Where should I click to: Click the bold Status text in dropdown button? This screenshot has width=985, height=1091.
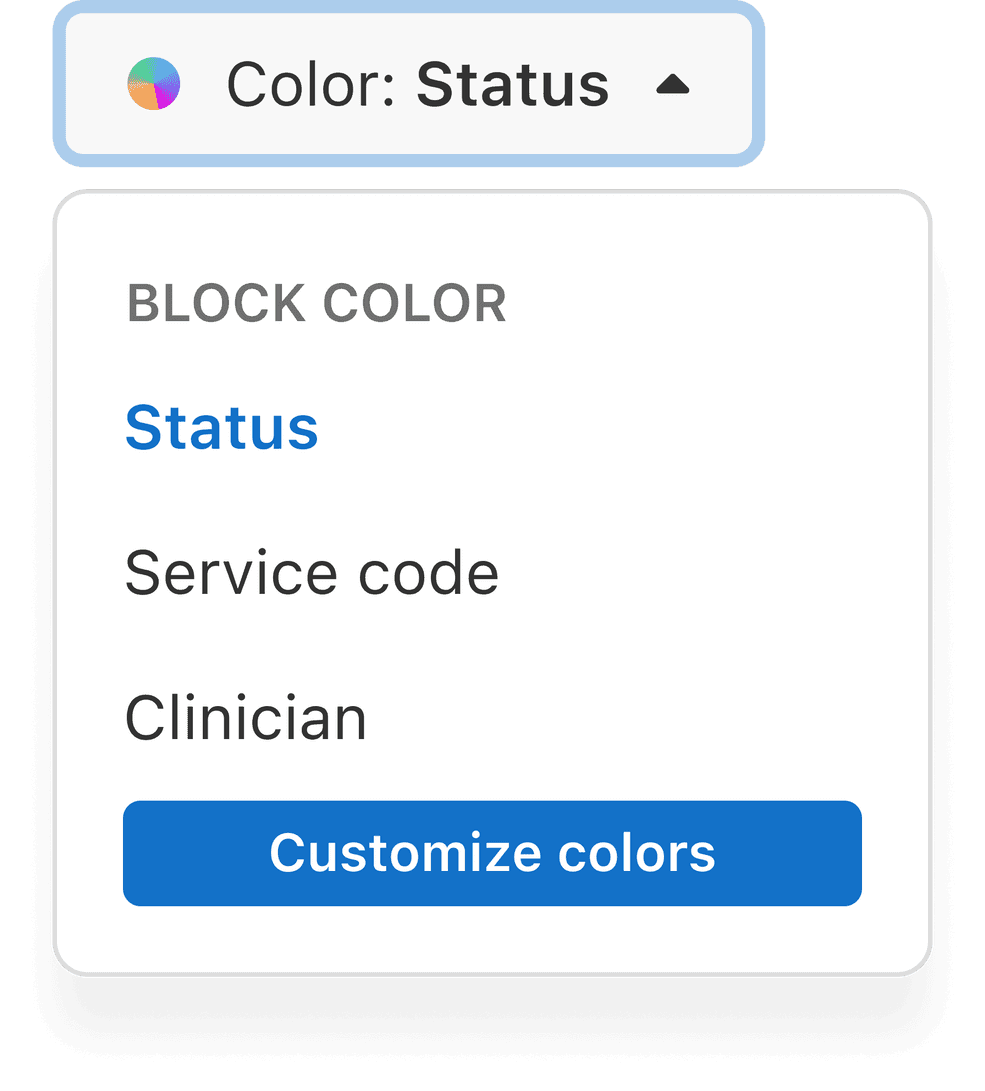point(513,84)
